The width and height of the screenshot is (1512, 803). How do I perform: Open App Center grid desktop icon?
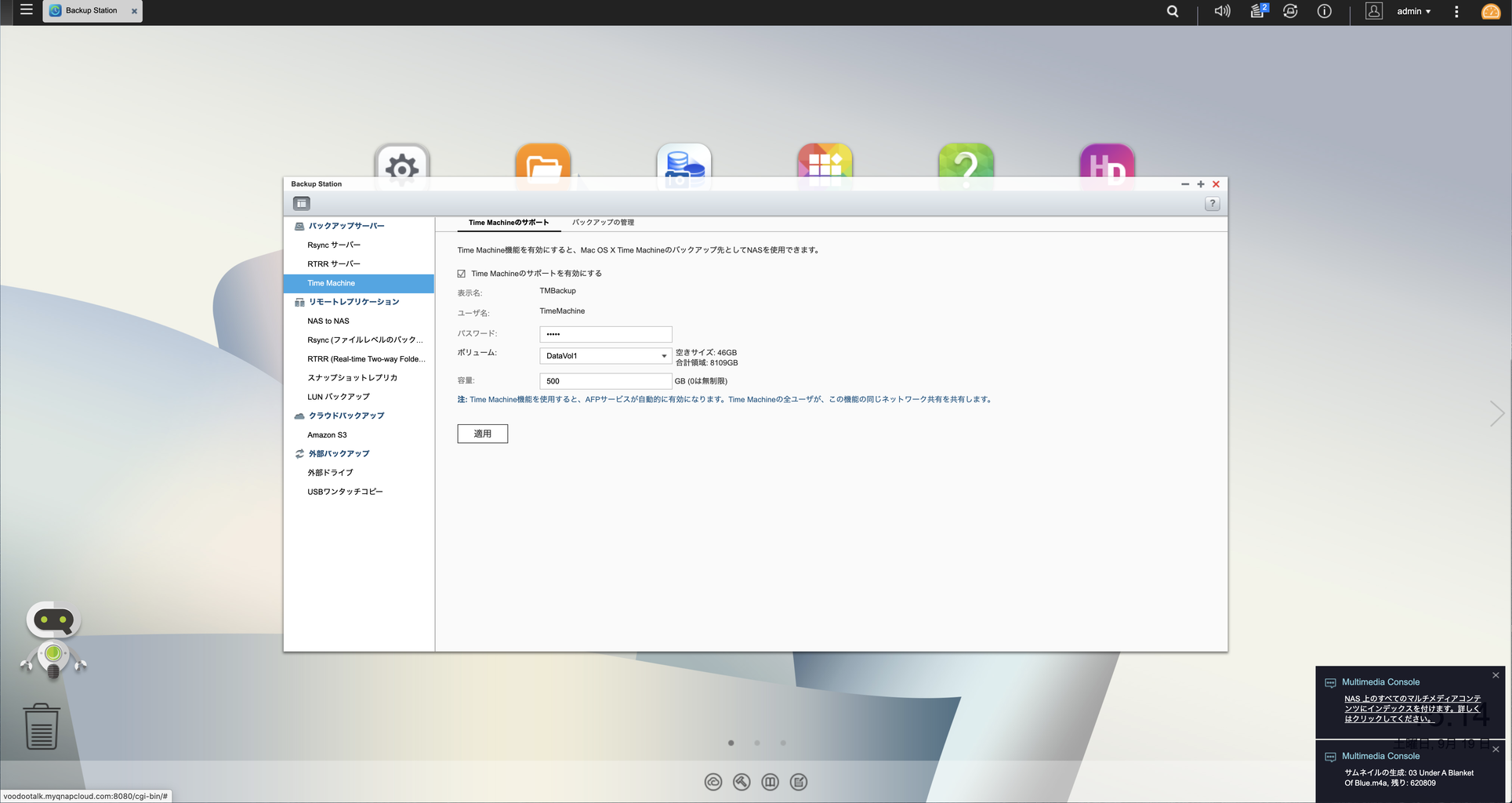pyautogui.click(x=825, y=166)
